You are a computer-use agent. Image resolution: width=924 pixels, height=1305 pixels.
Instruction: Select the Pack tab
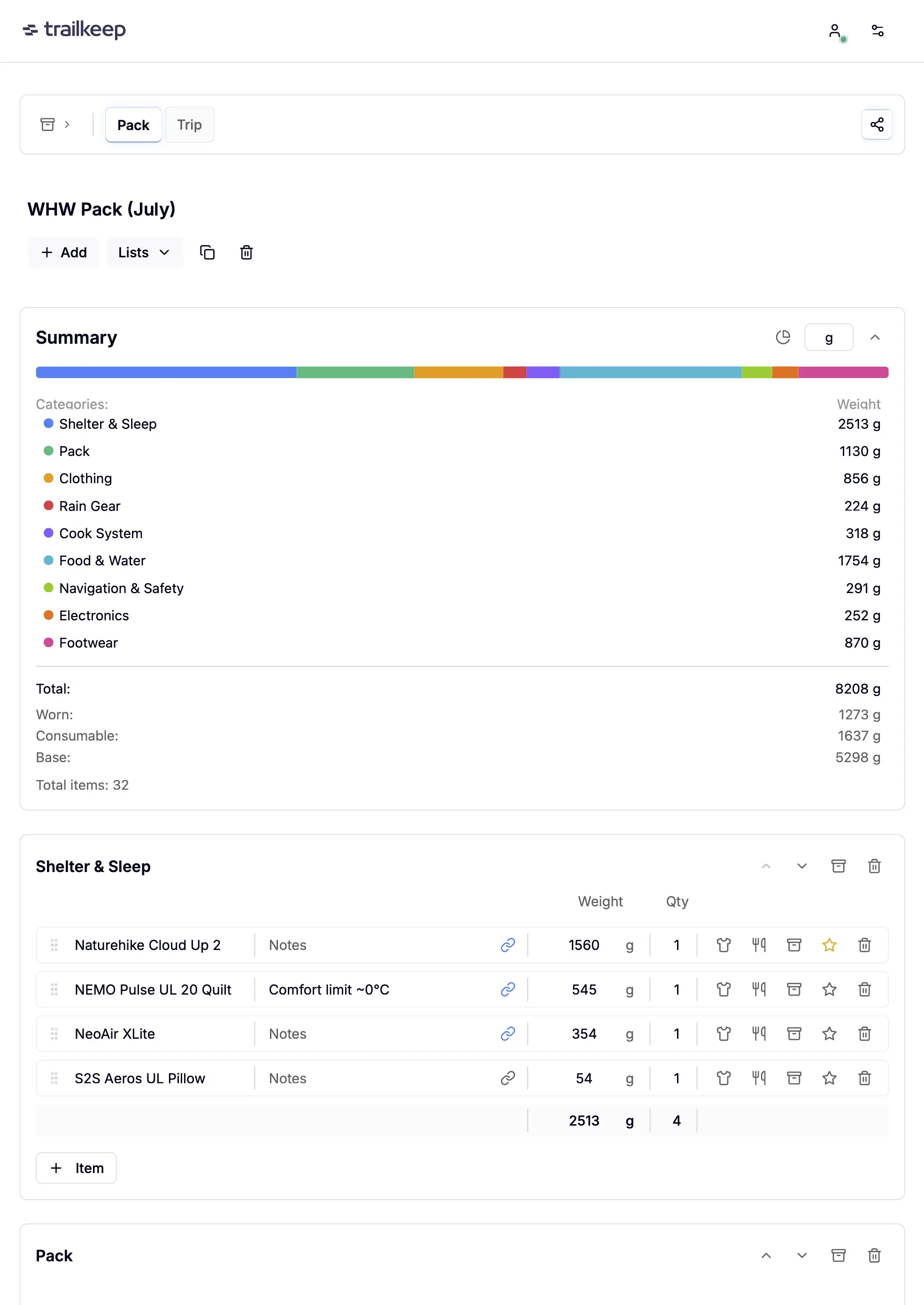pyautogui.click(x=133, y=124)
